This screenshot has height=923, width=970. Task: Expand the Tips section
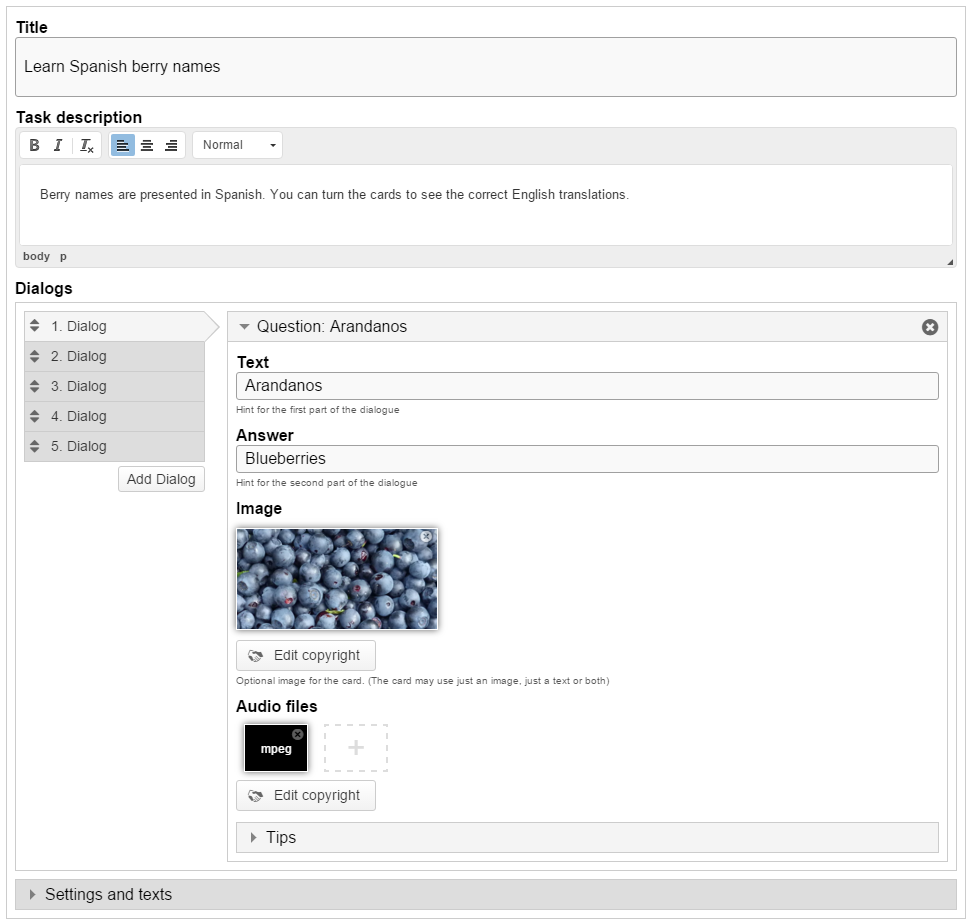point(587,838)
